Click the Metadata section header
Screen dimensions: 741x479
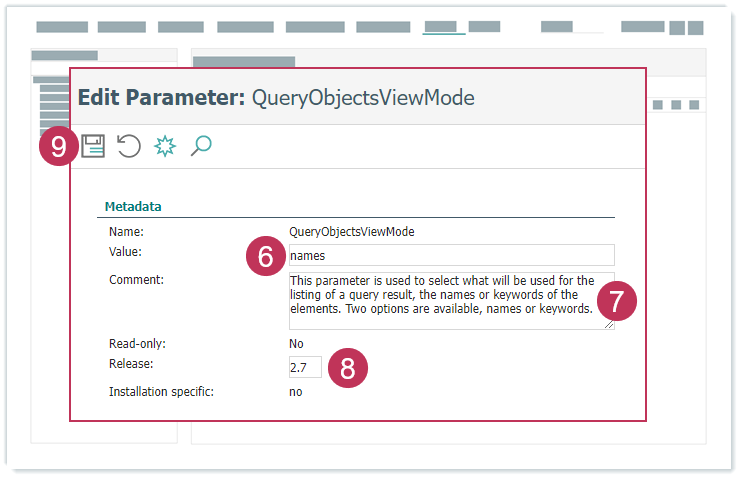pos(133,207)
